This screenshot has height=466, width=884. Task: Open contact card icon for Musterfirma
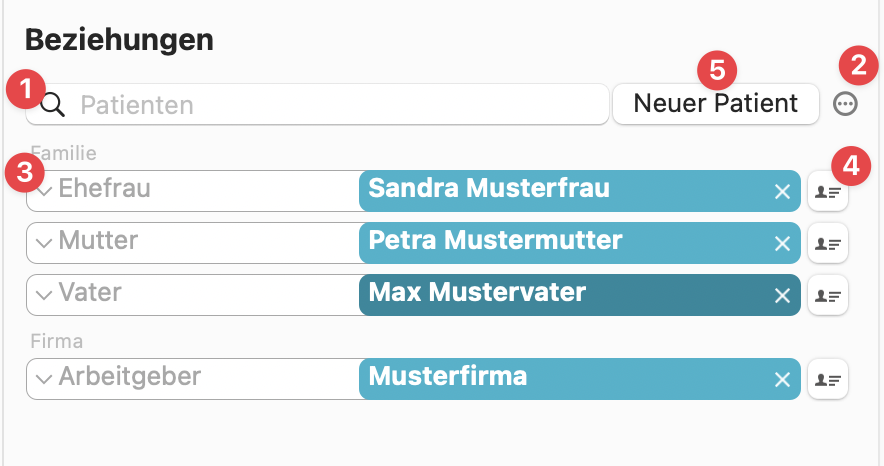828,379
